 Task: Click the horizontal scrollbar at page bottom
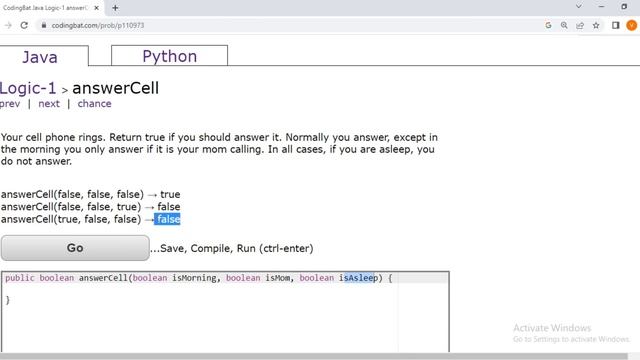pos(313,356)
